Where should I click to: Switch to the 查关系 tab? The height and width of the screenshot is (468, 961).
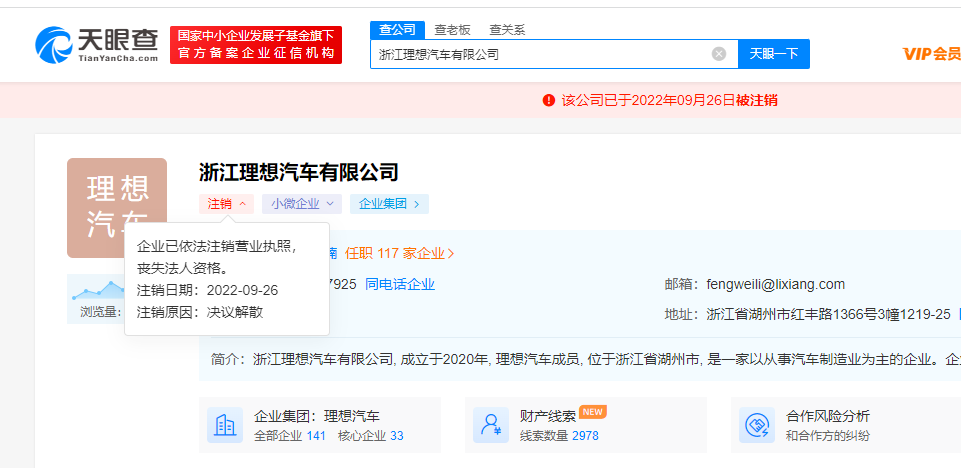point(507,29)
